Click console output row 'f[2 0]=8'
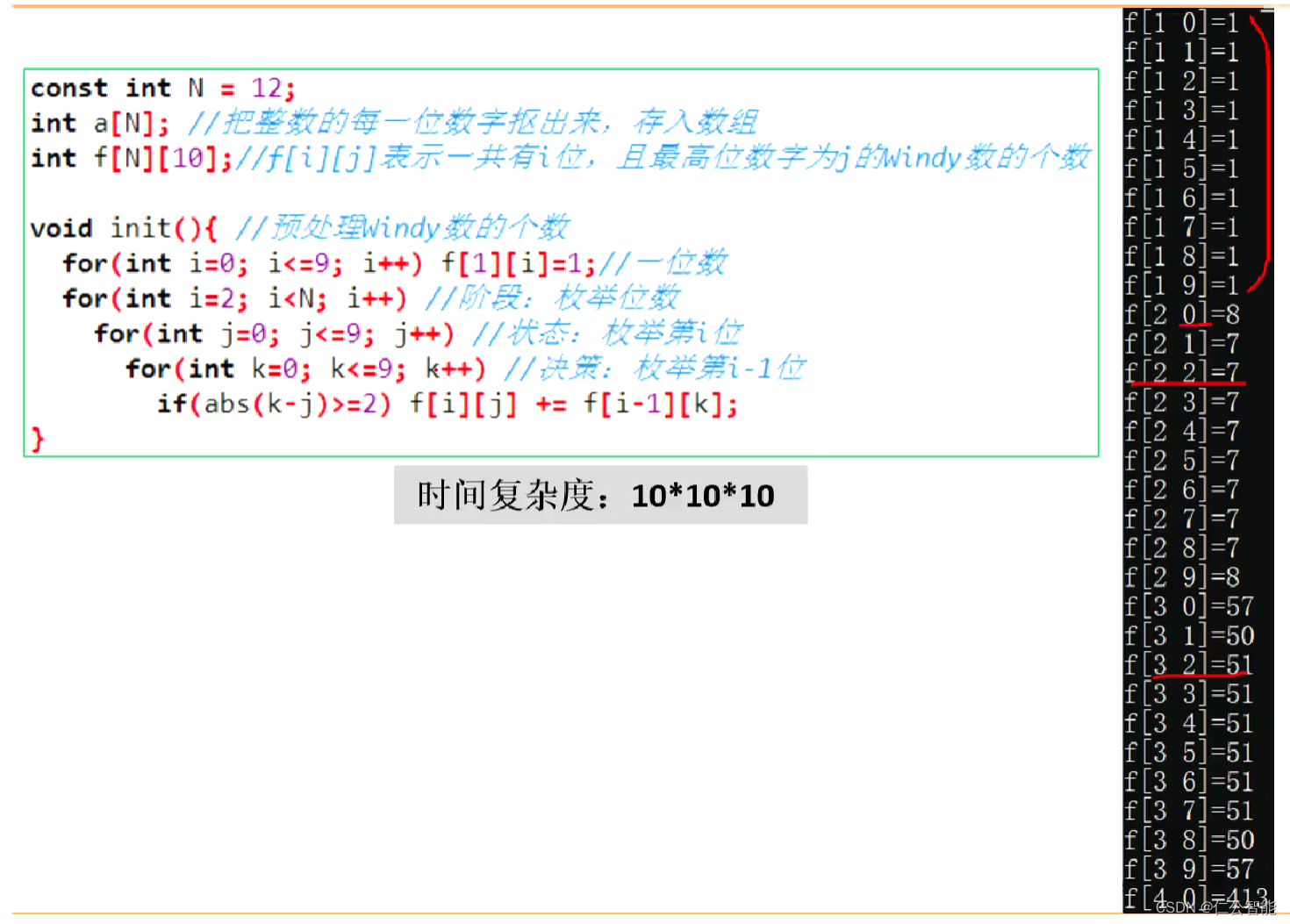Viewport: 1290px width, 924px height. pyautogui.click(x=1182, y=314)
